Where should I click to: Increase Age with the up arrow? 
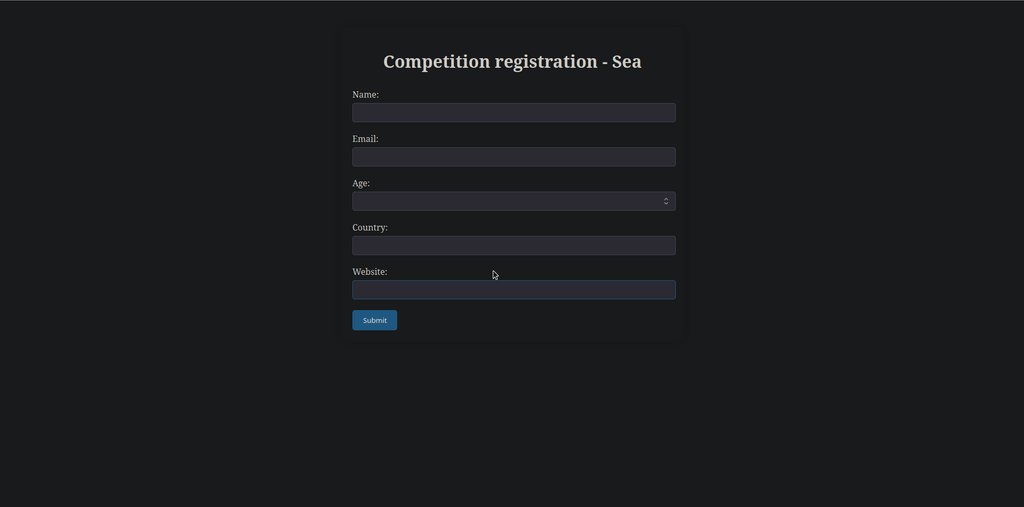coord(666,199)
